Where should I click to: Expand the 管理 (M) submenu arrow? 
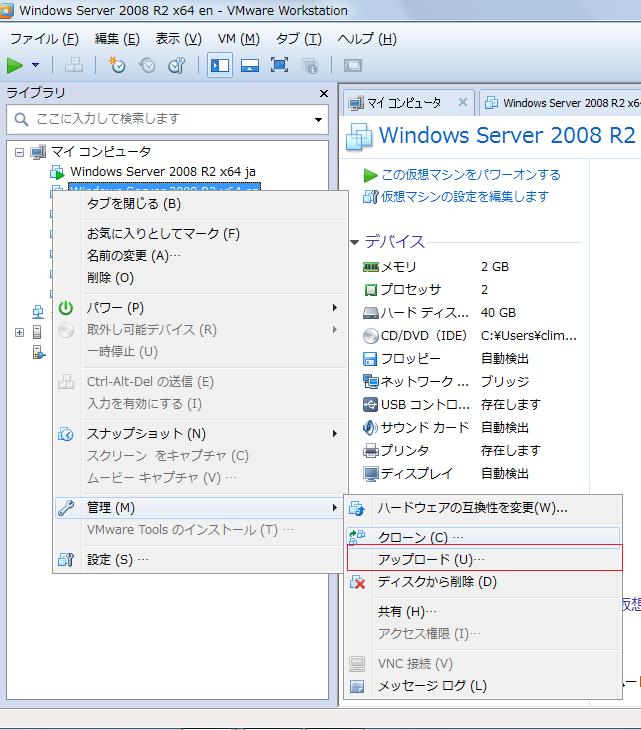point(335,508)
